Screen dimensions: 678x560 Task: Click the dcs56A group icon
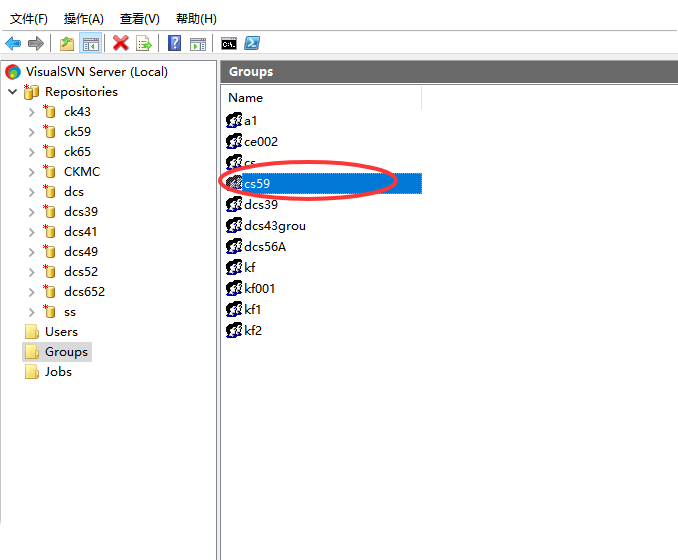pos(234,246)
